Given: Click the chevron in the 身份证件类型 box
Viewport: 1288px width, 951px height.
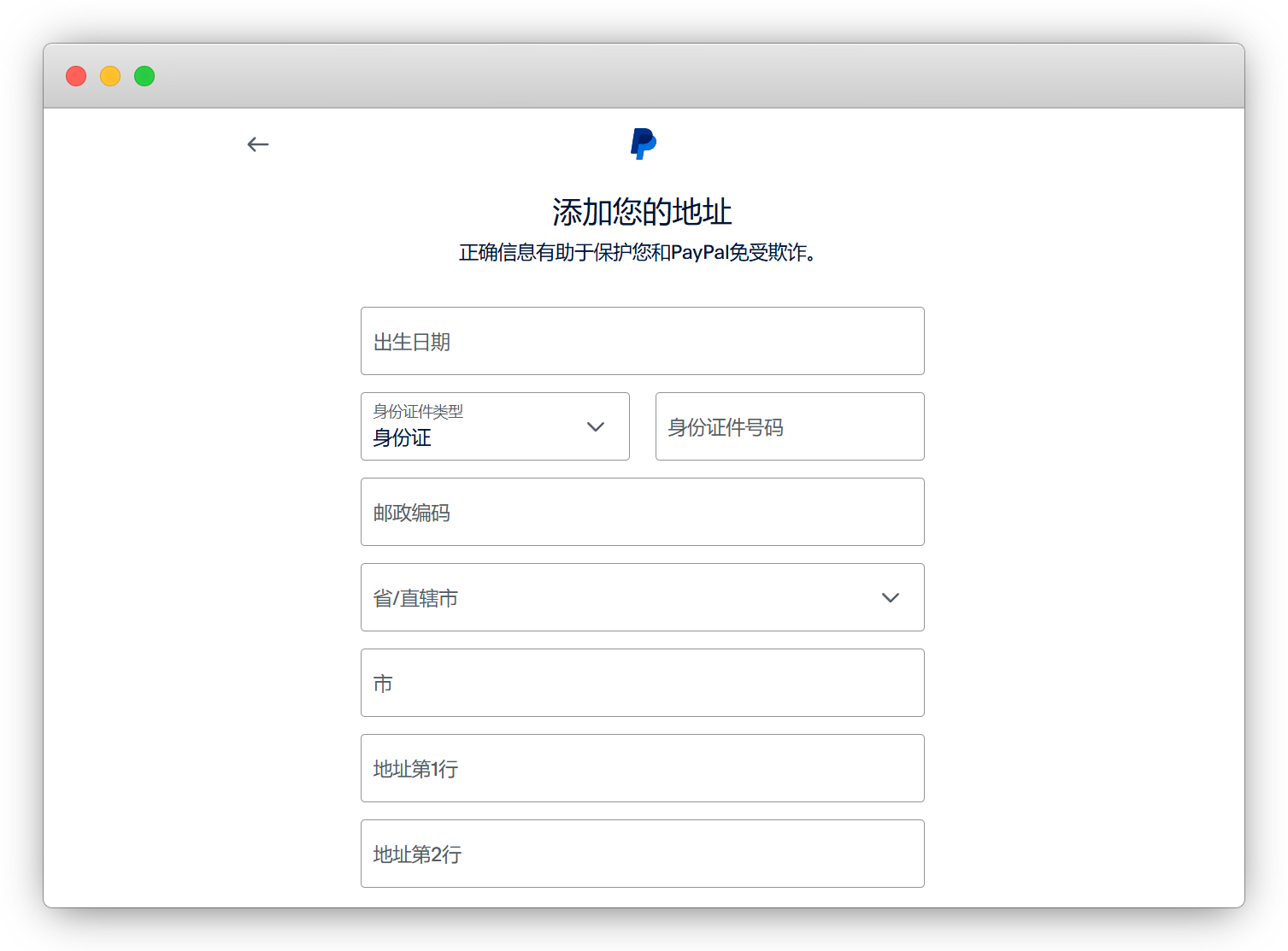Looking at the screenshot, I should click(x=596, y=426).
